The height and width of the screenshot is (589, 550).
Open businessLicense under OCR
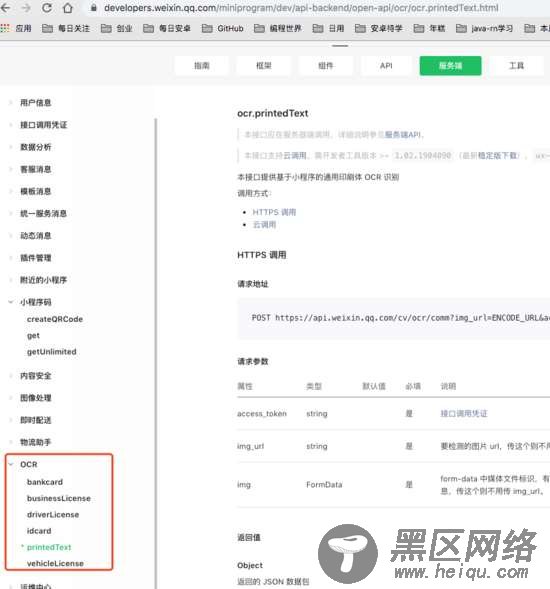59,498
